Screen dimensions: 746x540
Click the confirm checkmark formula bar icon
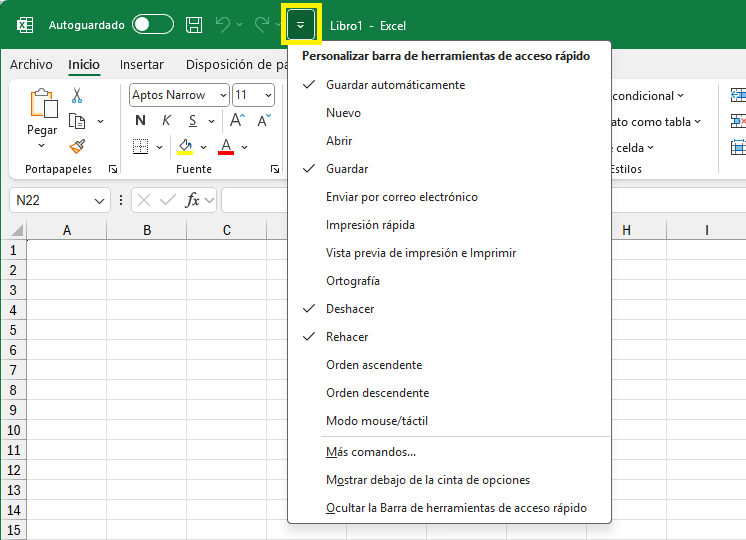(167, 200)
